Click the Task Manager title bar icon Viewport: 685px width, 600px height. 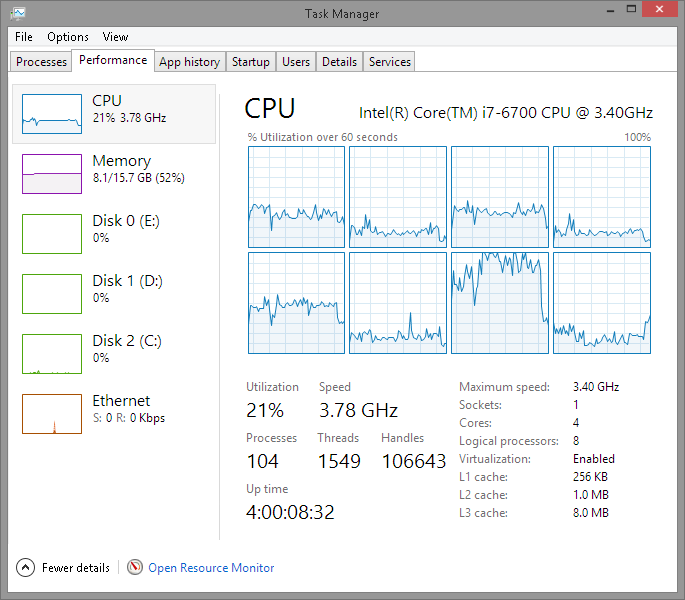(19, 12)
